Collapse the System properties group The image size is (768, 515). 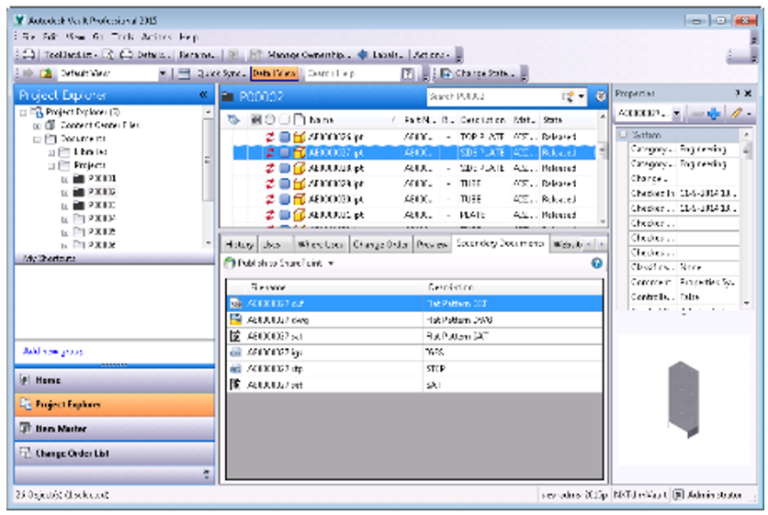[x=623, y=134]
